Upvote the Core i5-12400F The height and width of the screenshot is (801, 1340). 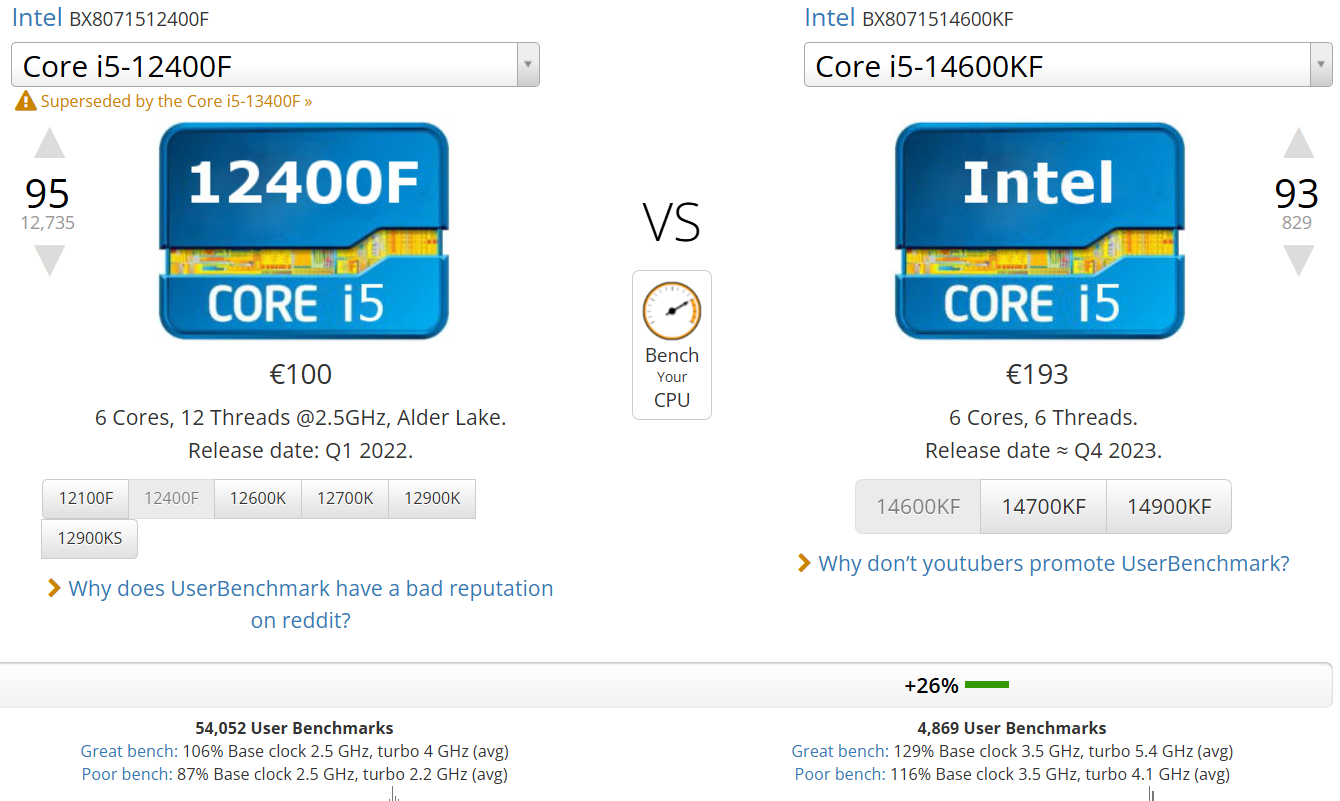coord(49,144)
